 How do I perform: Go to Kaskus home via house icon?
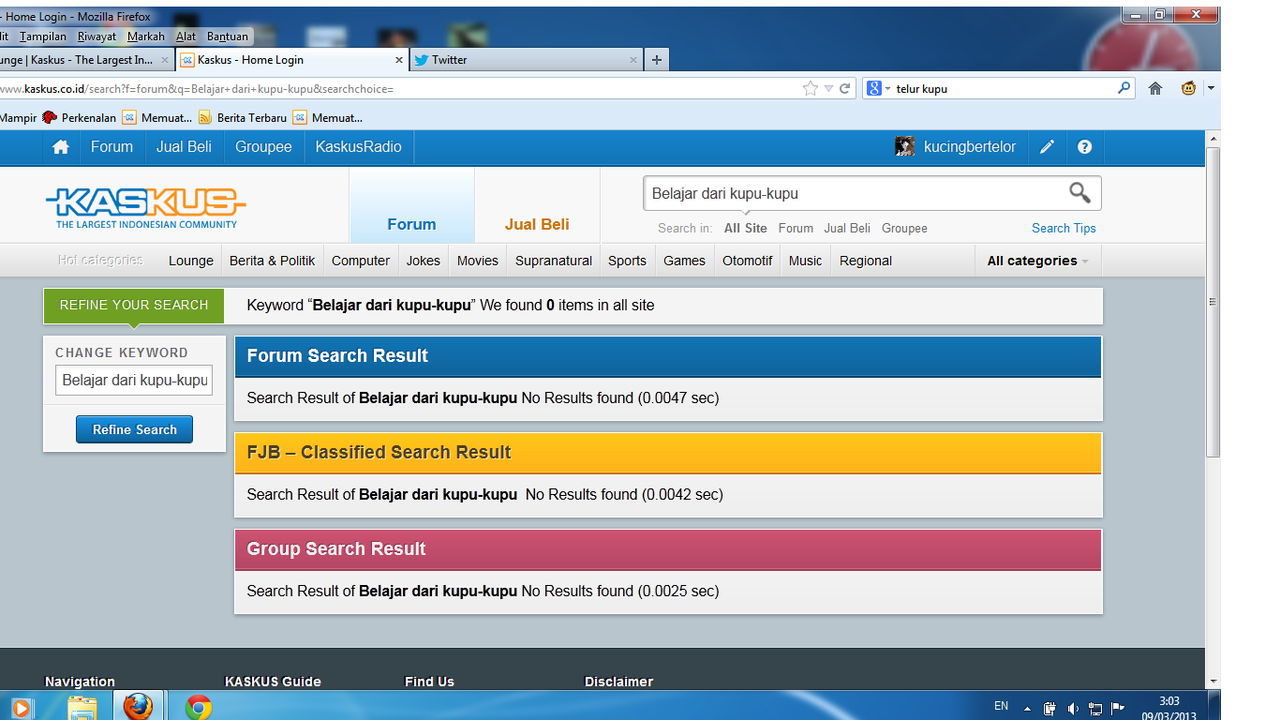(61, 147)
